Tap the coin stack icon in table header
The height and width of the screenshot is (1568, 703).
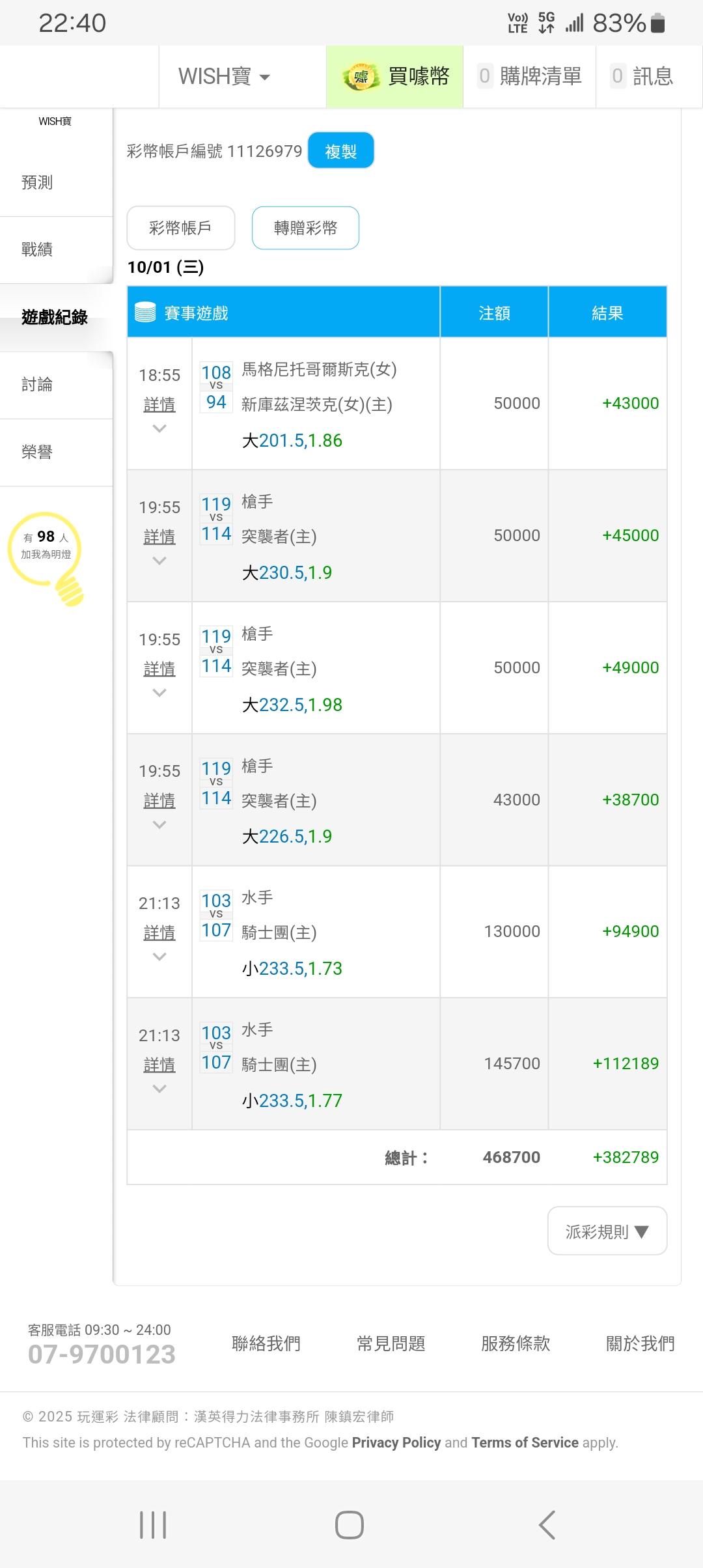pyautogui.click(x=145, y=313)
